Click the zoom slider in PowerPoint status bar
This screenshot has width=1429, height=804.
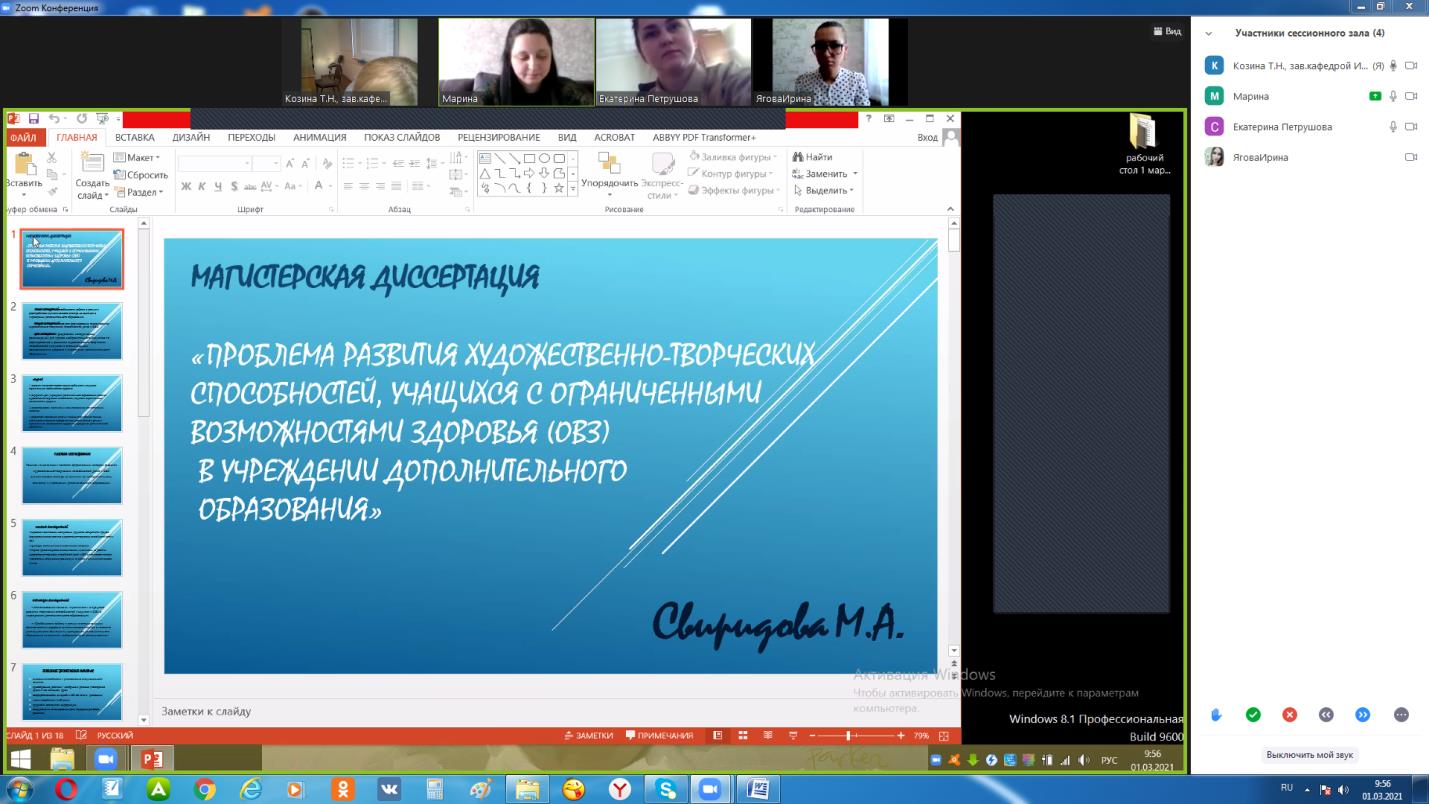(x=848, y=736)
